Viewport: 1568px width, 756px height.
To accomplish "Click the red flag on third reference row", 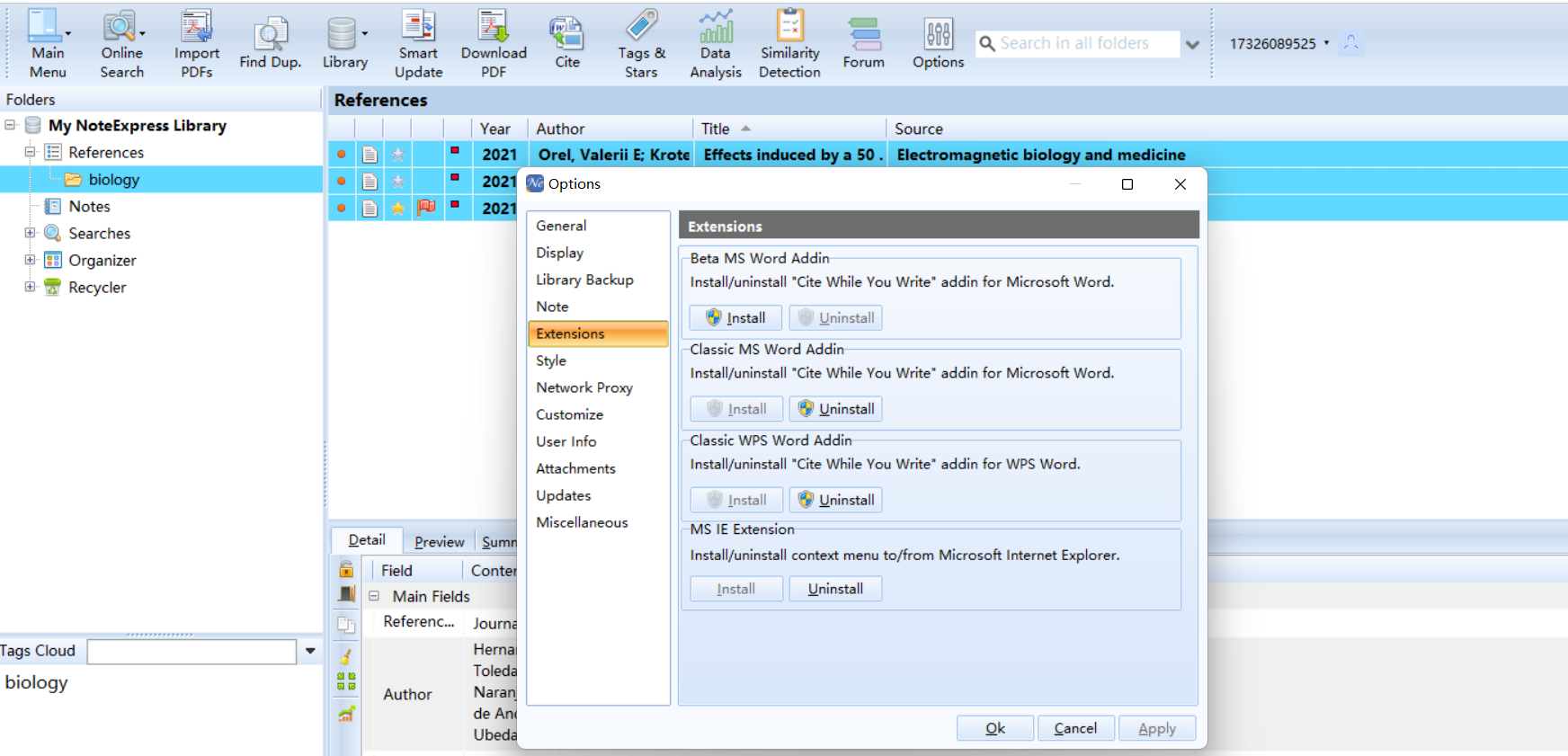I will click(x=426, y=208).
